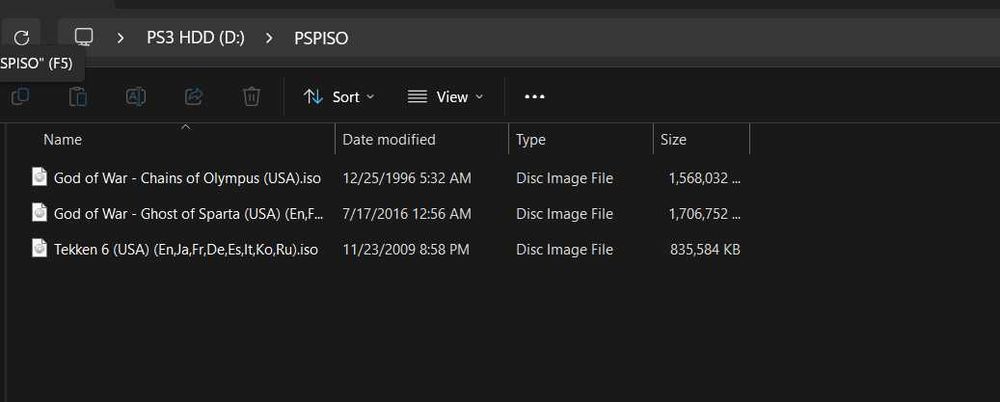Sort by Type column header
Image resolution: width=1000 pixels, height=402 pixels.
[531, 139]
